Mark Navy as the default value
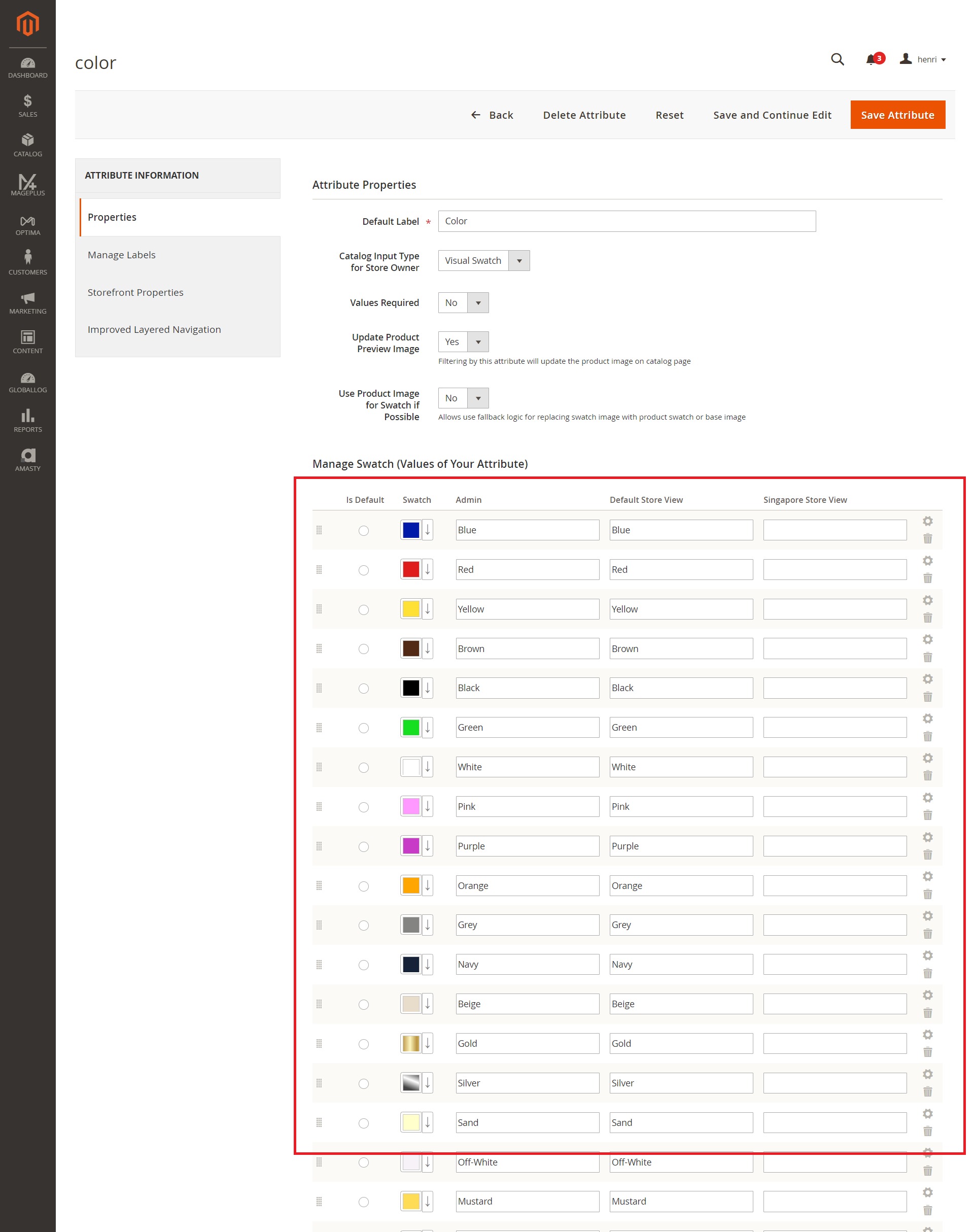Image resolution: width=974 pixels, height=1232 pixels. click(x=363, y=965)
